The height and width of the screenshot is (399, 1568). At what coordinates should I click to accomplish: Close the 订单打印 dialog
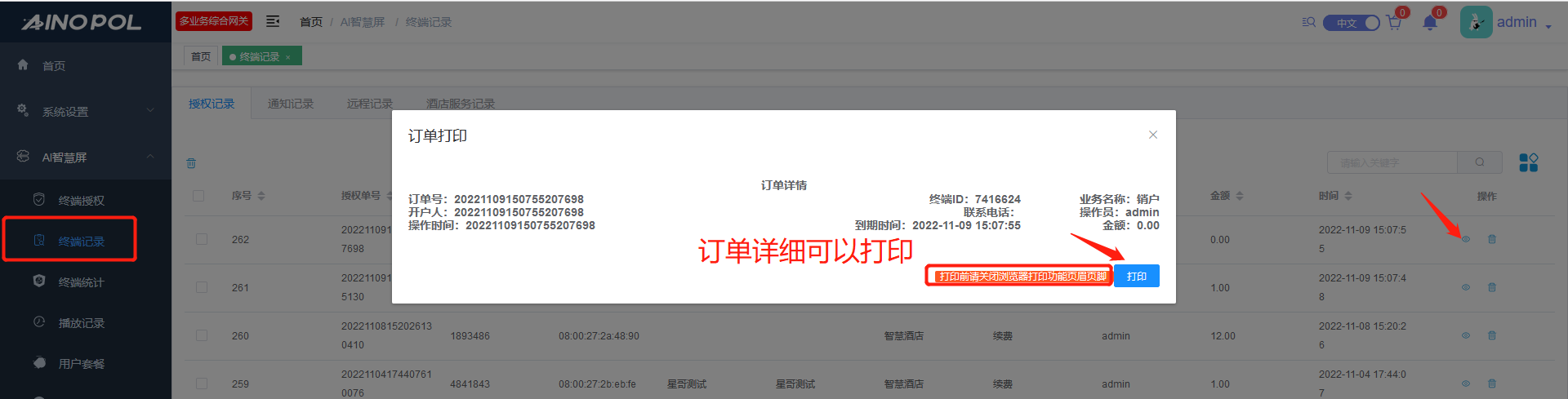[1152, 135]
